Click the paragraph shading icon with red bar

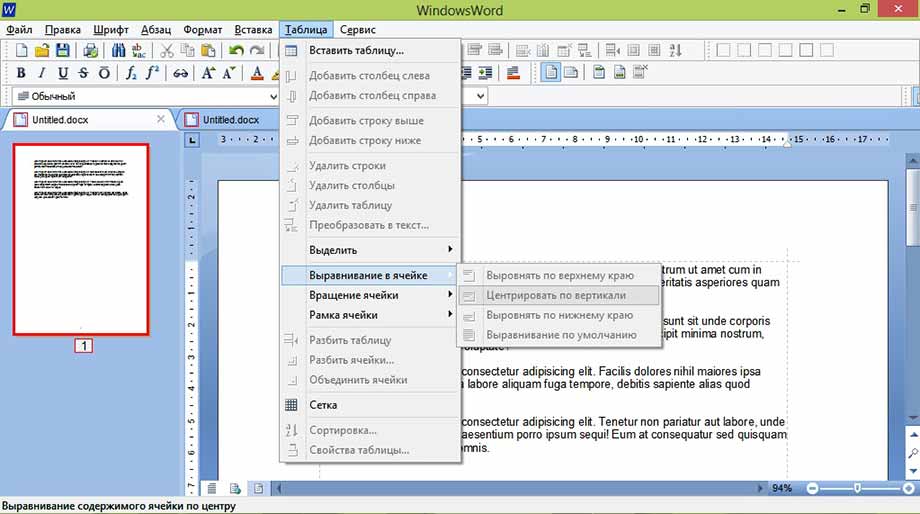513,73
